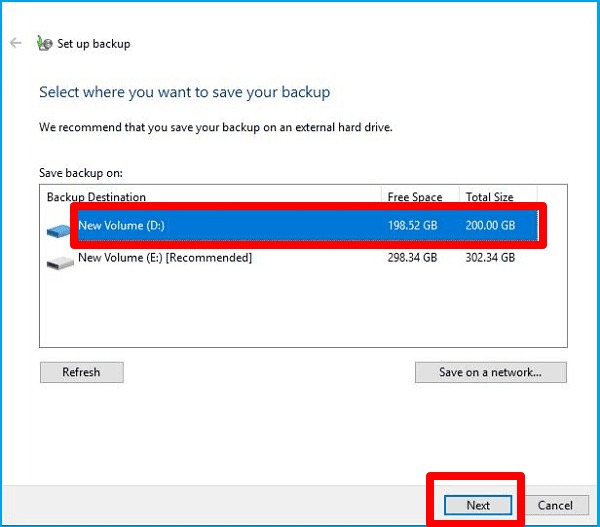
Task: Click the Set up backup wizard icon
Action: coord(44,43)
